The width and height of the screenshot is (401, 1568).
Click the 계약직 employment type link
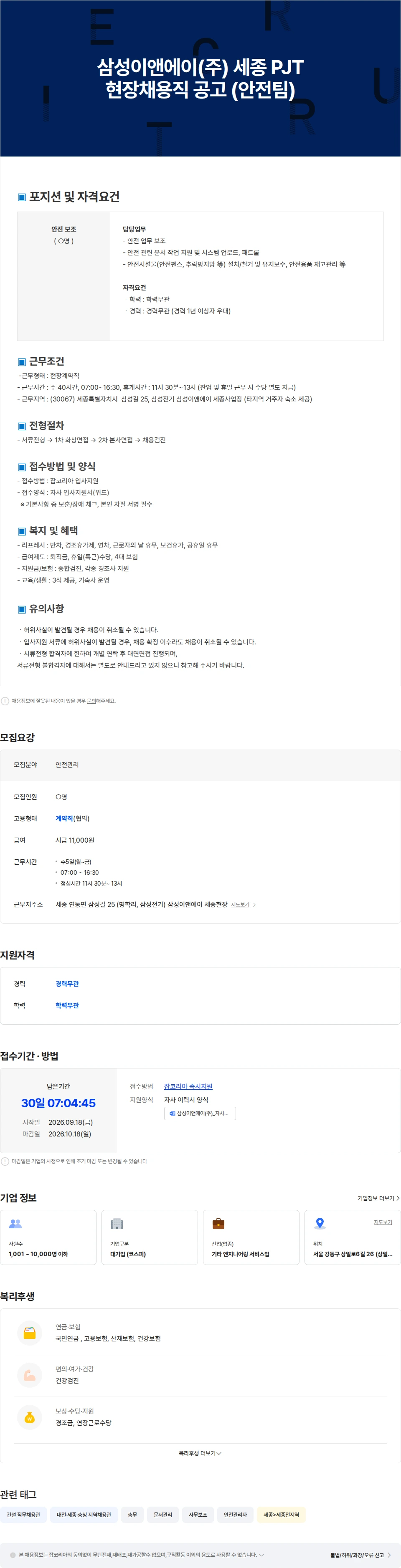coord(64,818)
